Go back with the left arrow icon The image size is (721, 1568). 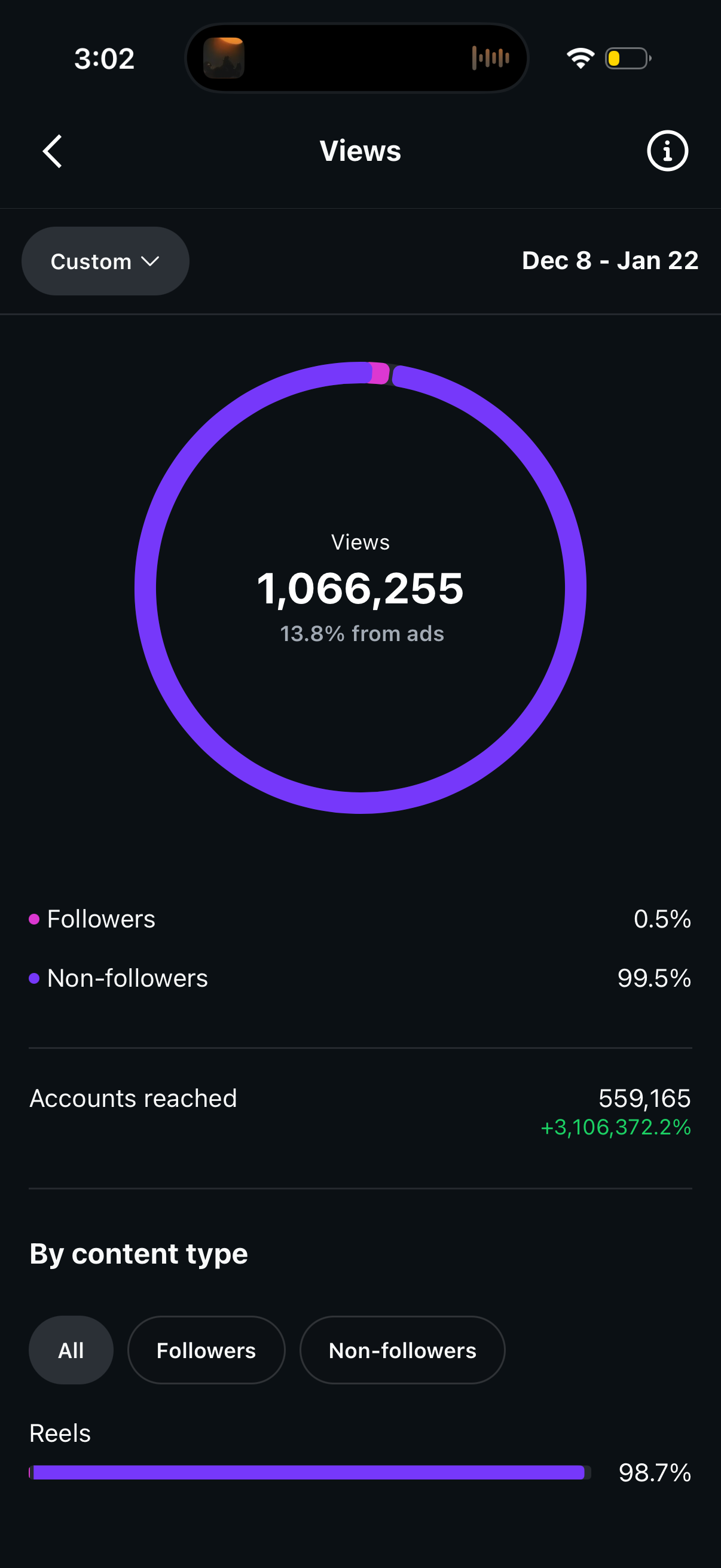tap(53, 151)
